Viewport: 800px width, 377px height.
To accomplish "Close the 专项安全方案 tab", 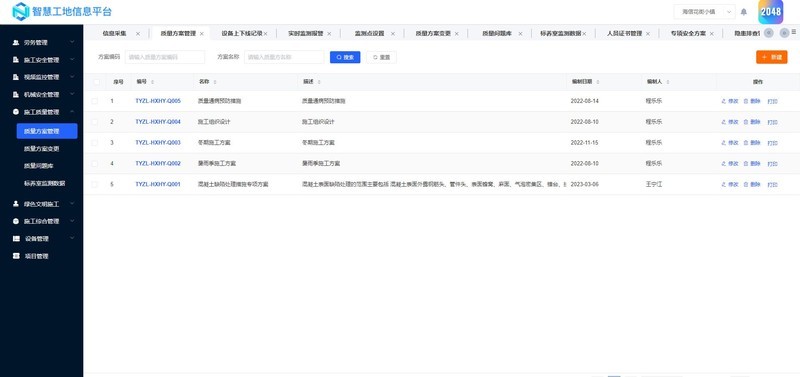I will tap(712, 34).
